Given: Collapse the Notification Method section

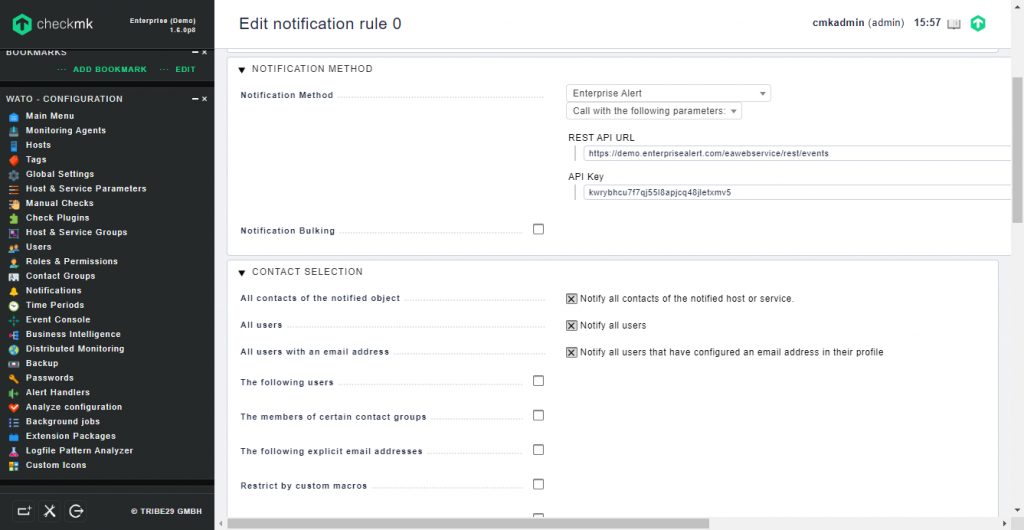Looking at the screenshot, I should [x=242, y=70].
